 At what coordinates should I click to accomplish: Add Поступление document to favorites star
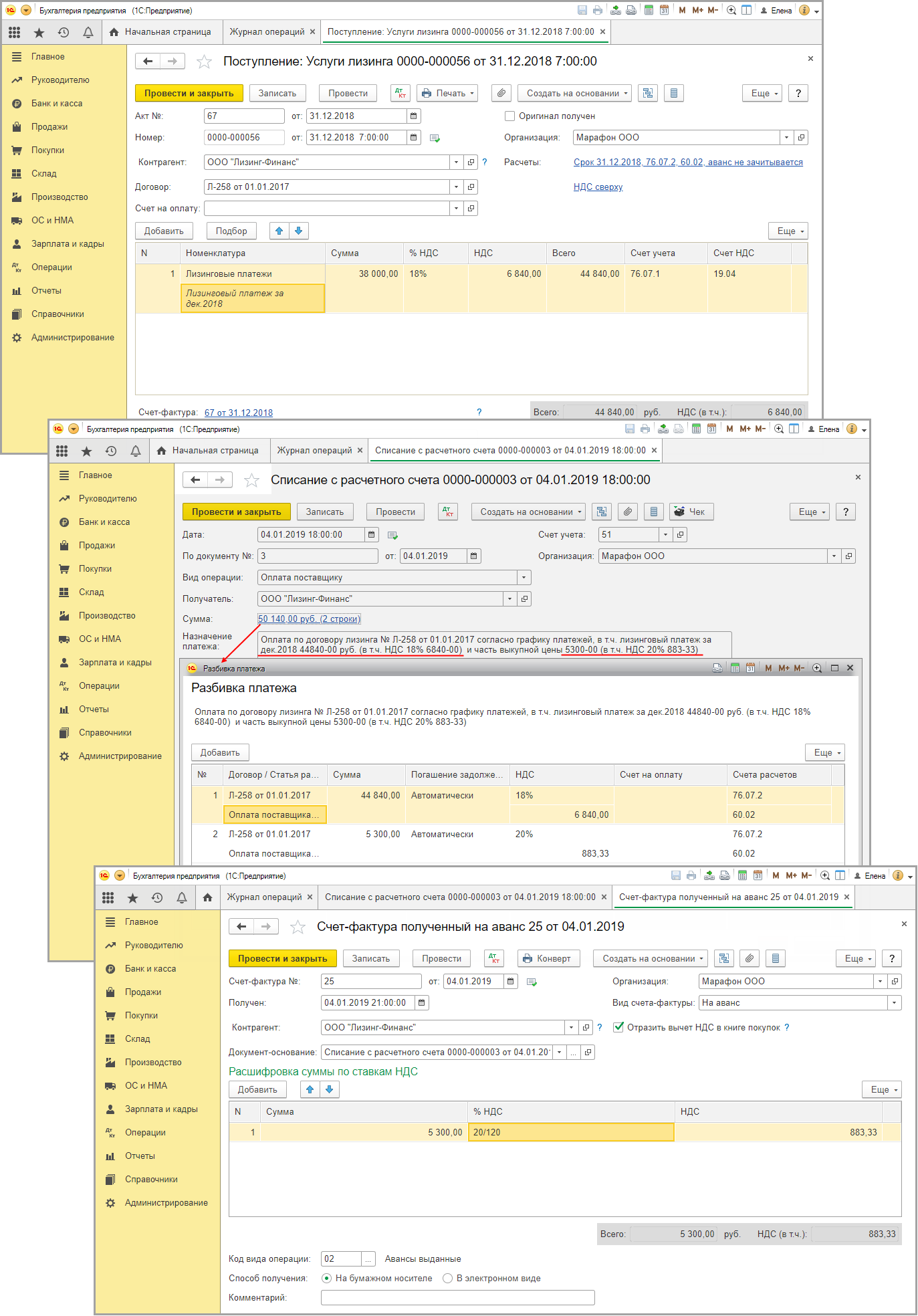tap(204, 62)
